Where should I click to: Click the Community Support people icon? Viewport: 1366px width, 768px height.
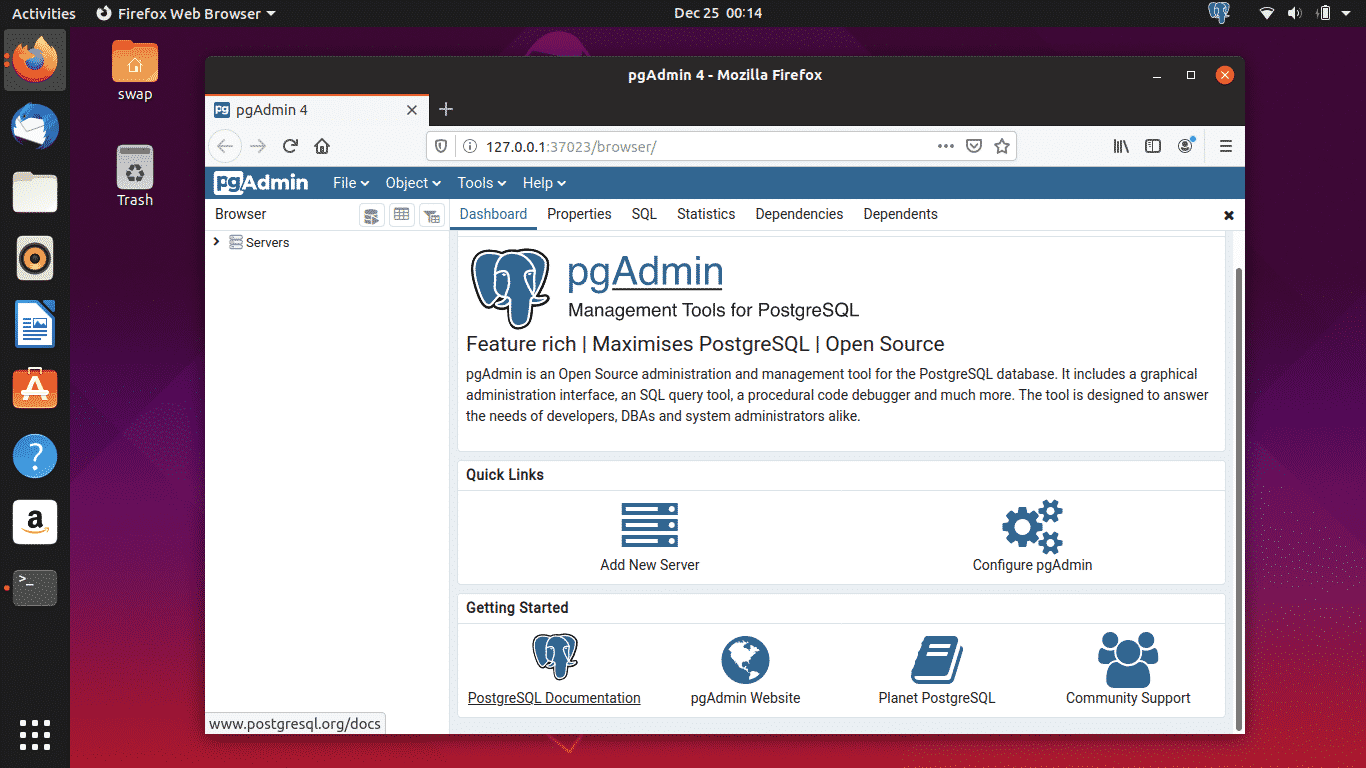tap(1127, 660)
